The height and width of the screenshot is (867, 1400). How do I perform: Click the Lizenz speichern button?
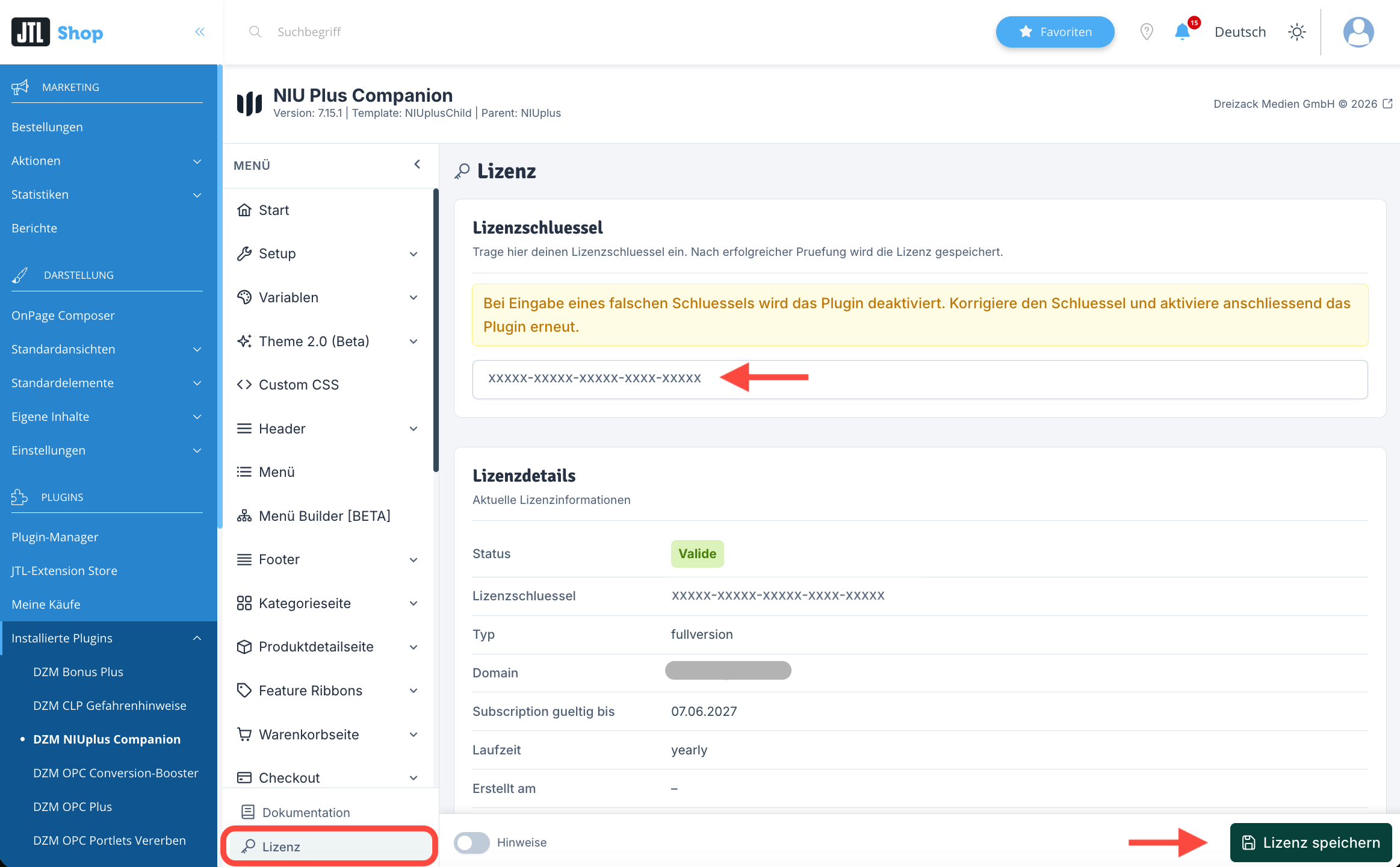tap(1311, 842)
